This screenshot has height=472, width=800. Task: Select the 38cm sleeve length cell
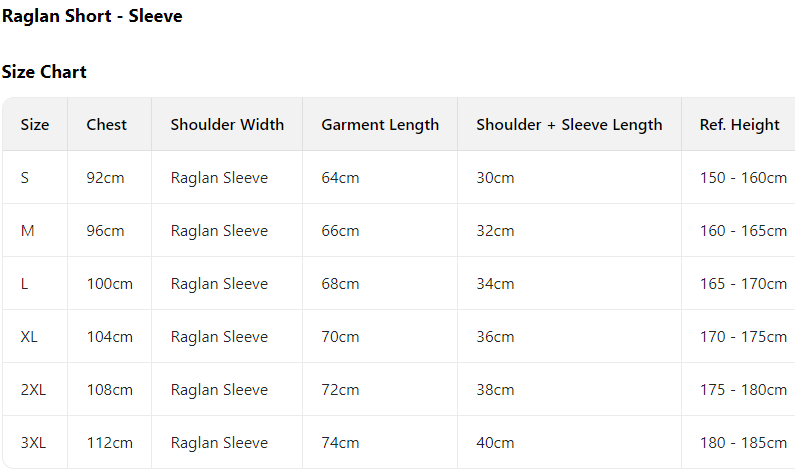[x=495, y=390]
